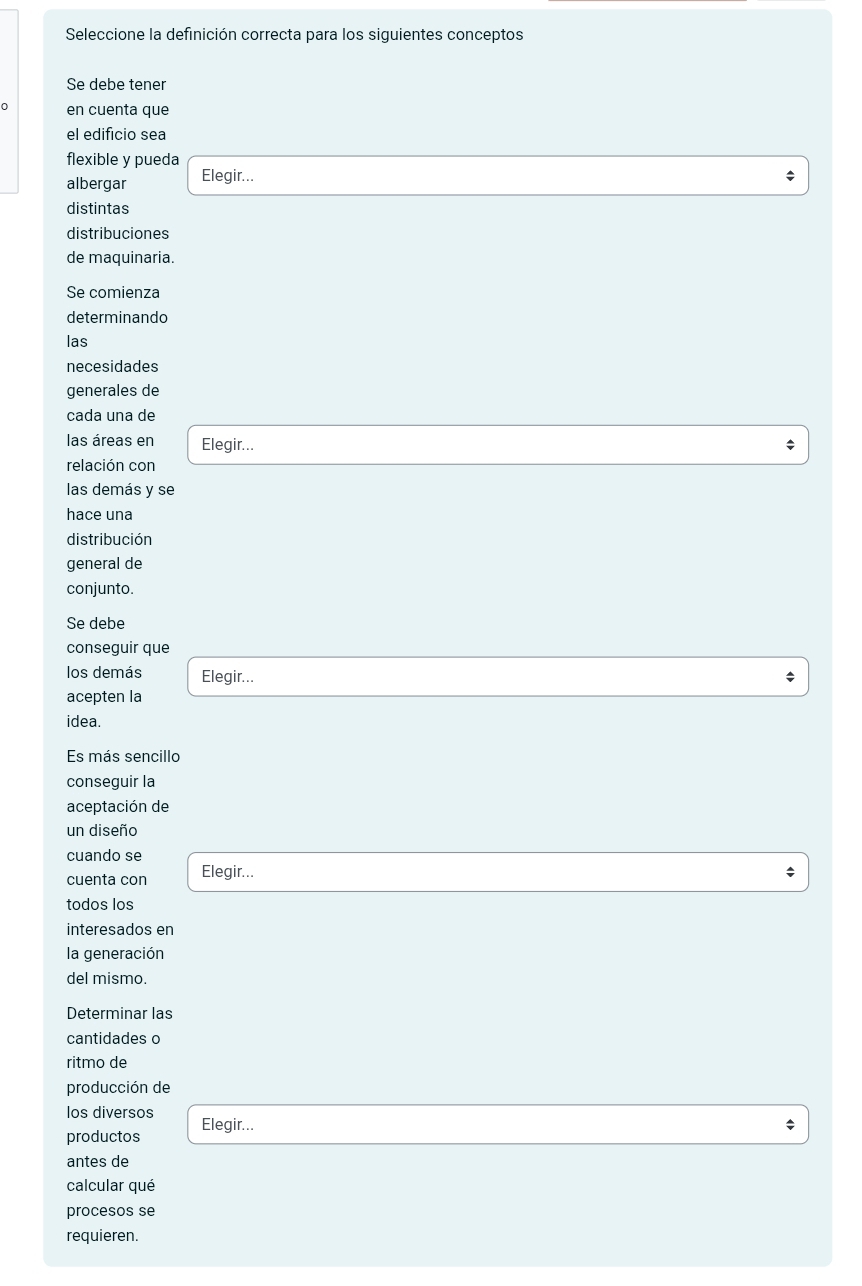Image resolution: width=862 pixels, height=1286 pixels.
Task: Open the Elegir dropdown for the flexible building statement
Action: (498, 176)
